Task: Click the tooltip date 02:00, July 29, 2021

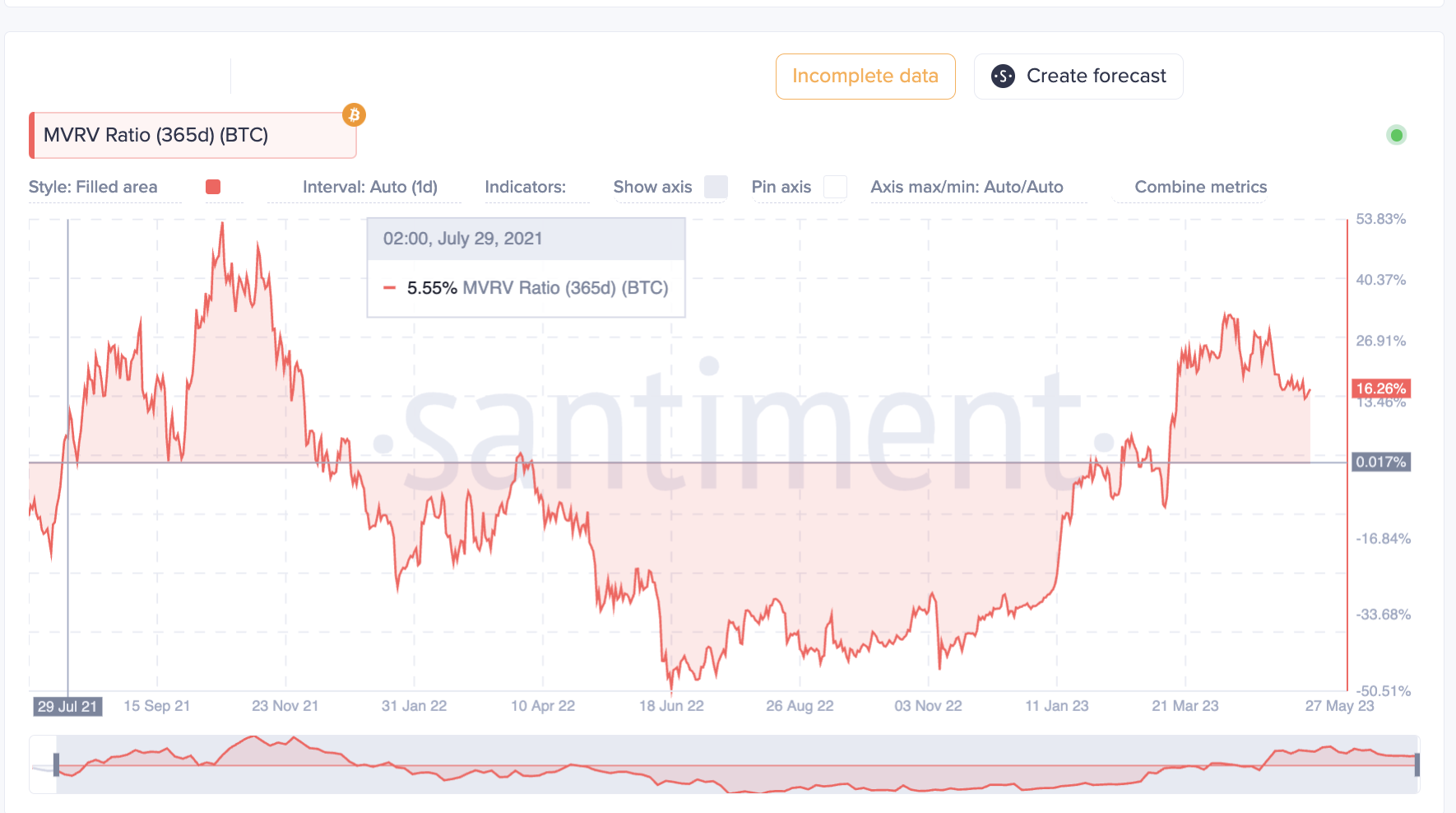Action: [x=463, y=239]
